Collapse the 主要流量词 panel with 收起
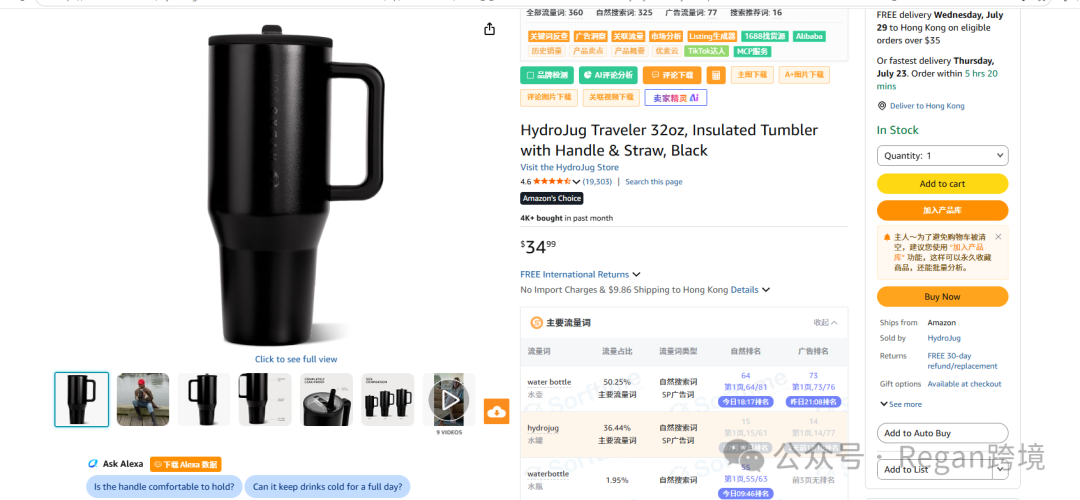 click(825, 322)
